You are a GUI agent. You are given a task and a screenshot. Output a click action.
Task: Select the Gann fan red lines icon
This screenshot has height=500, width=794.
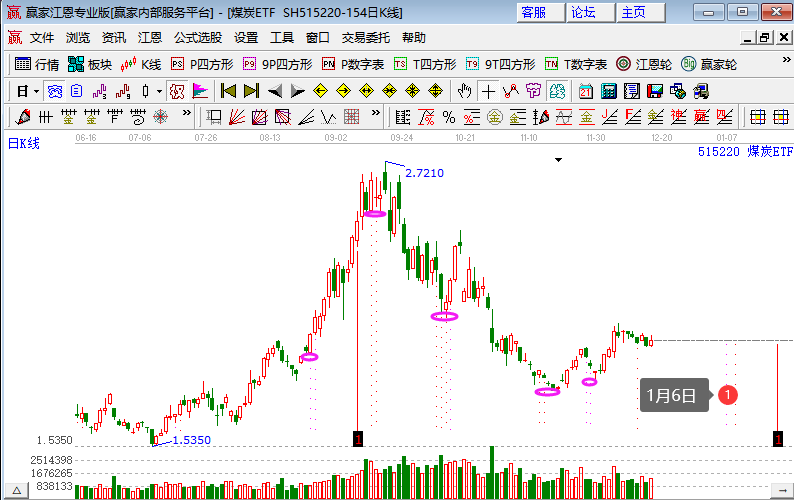[x=237, y=118]
